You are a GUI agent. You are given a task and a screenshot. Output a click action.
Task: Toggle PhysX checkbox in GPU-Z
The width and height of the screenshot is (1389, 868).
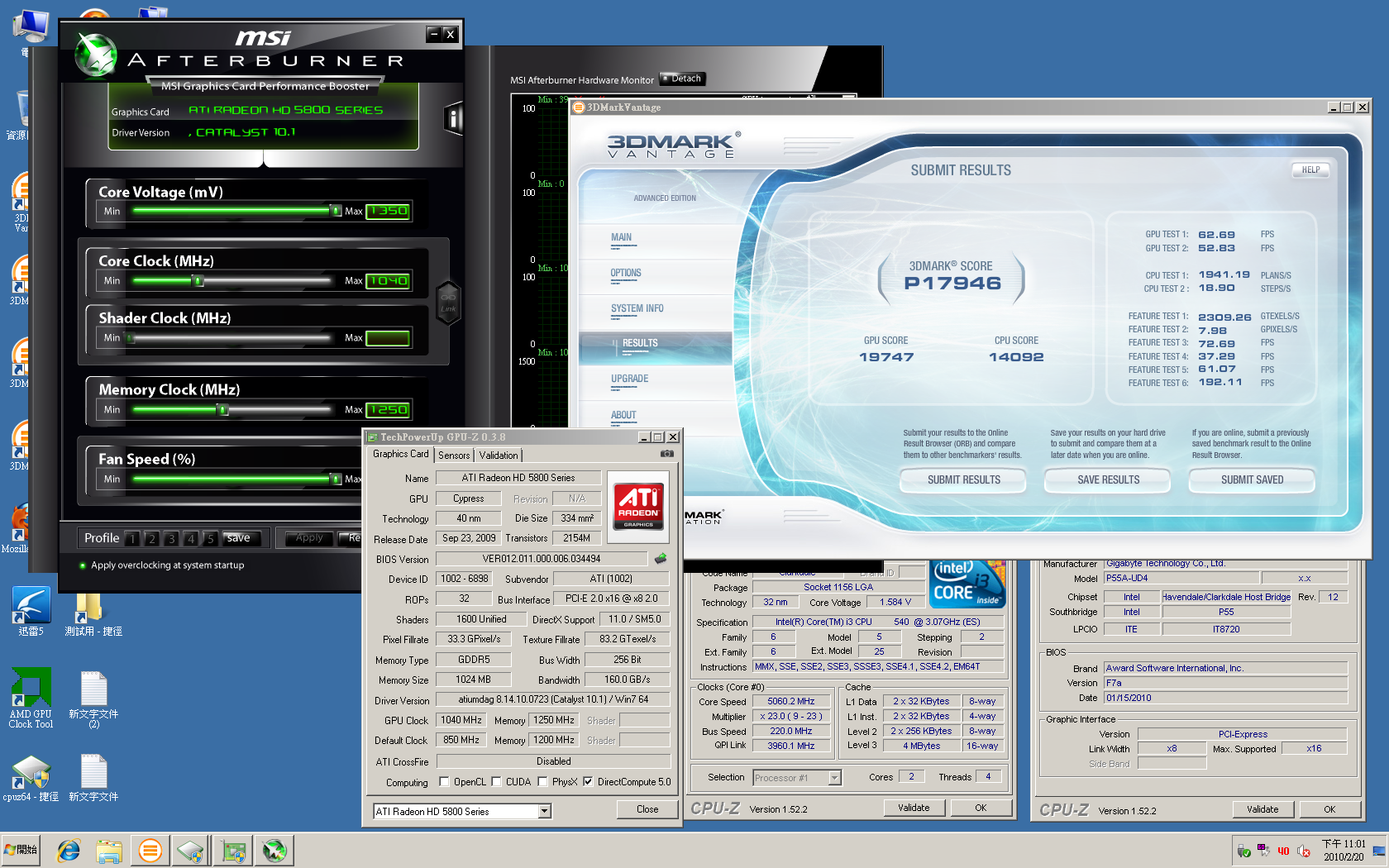tap(542, 781)
